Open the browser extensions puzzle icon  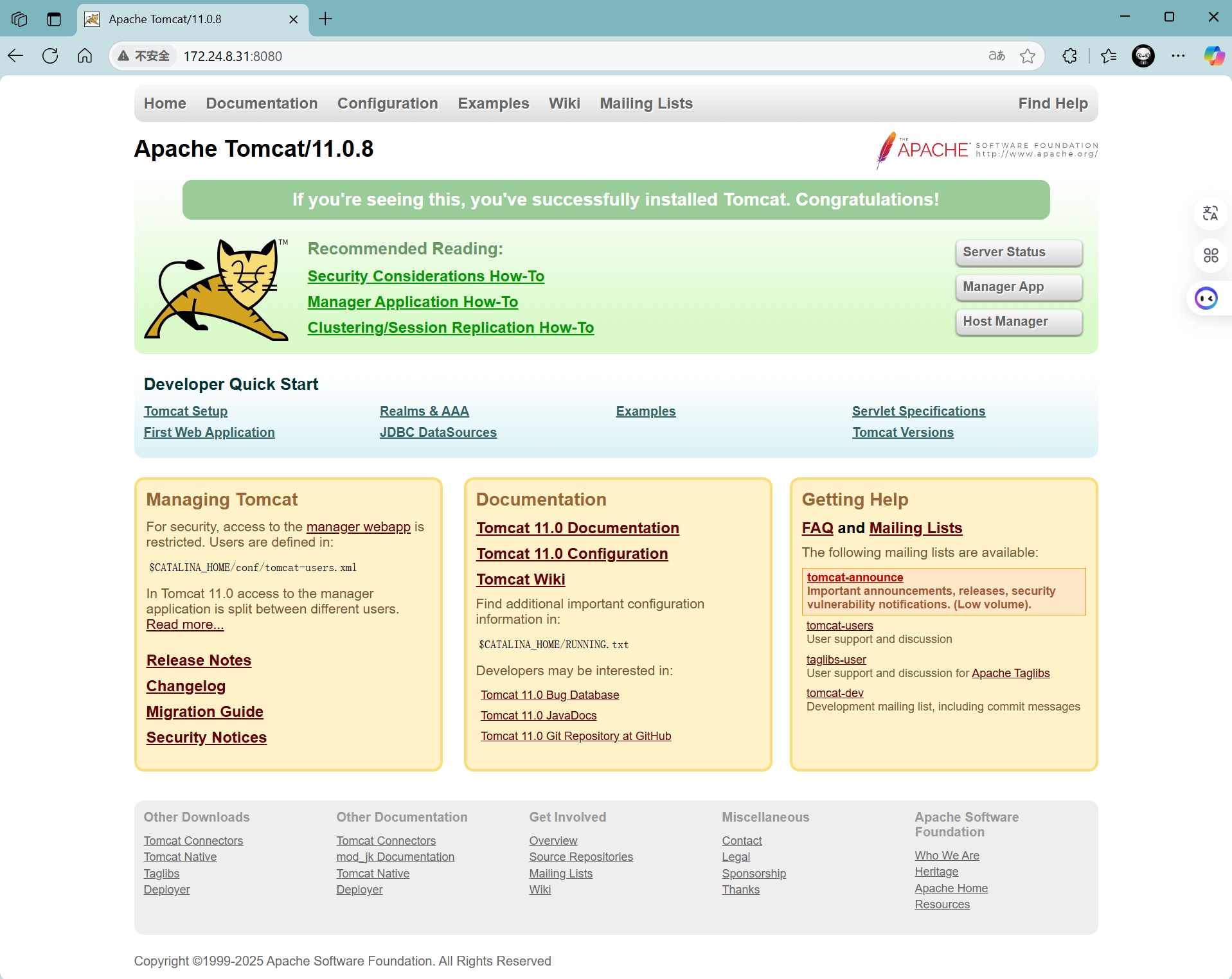[1069, 56]
